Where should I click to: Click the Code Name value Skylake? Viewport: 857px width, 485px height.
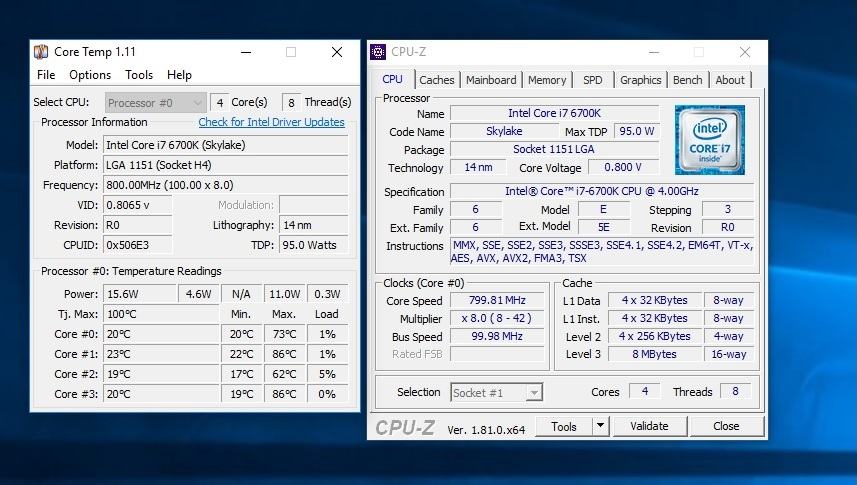[x=504, y=131]
